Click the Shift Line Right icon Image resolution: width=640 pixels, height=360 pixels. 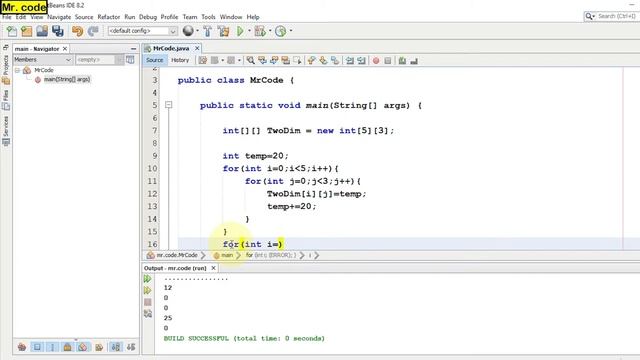click(x=361, y=60)
